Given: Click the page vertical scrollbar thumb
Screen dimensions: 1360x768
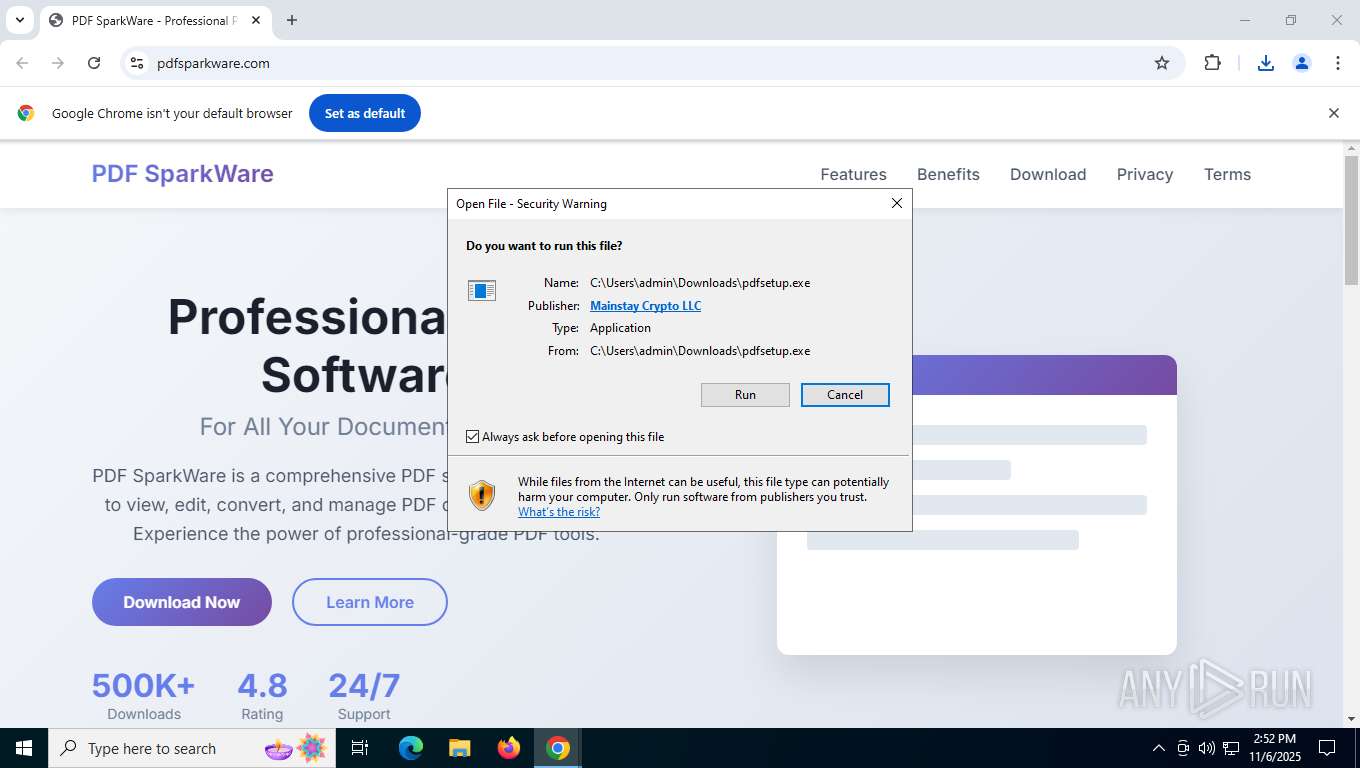Looking at the screenshot, I should (1351, 220).
